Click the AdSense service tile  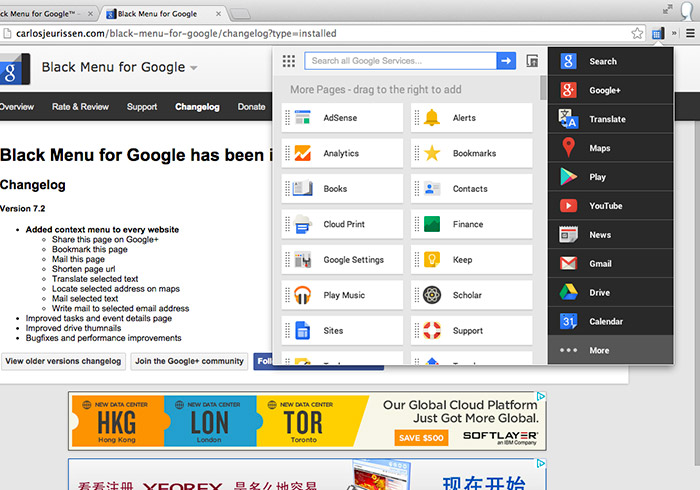tap(342, 118)
